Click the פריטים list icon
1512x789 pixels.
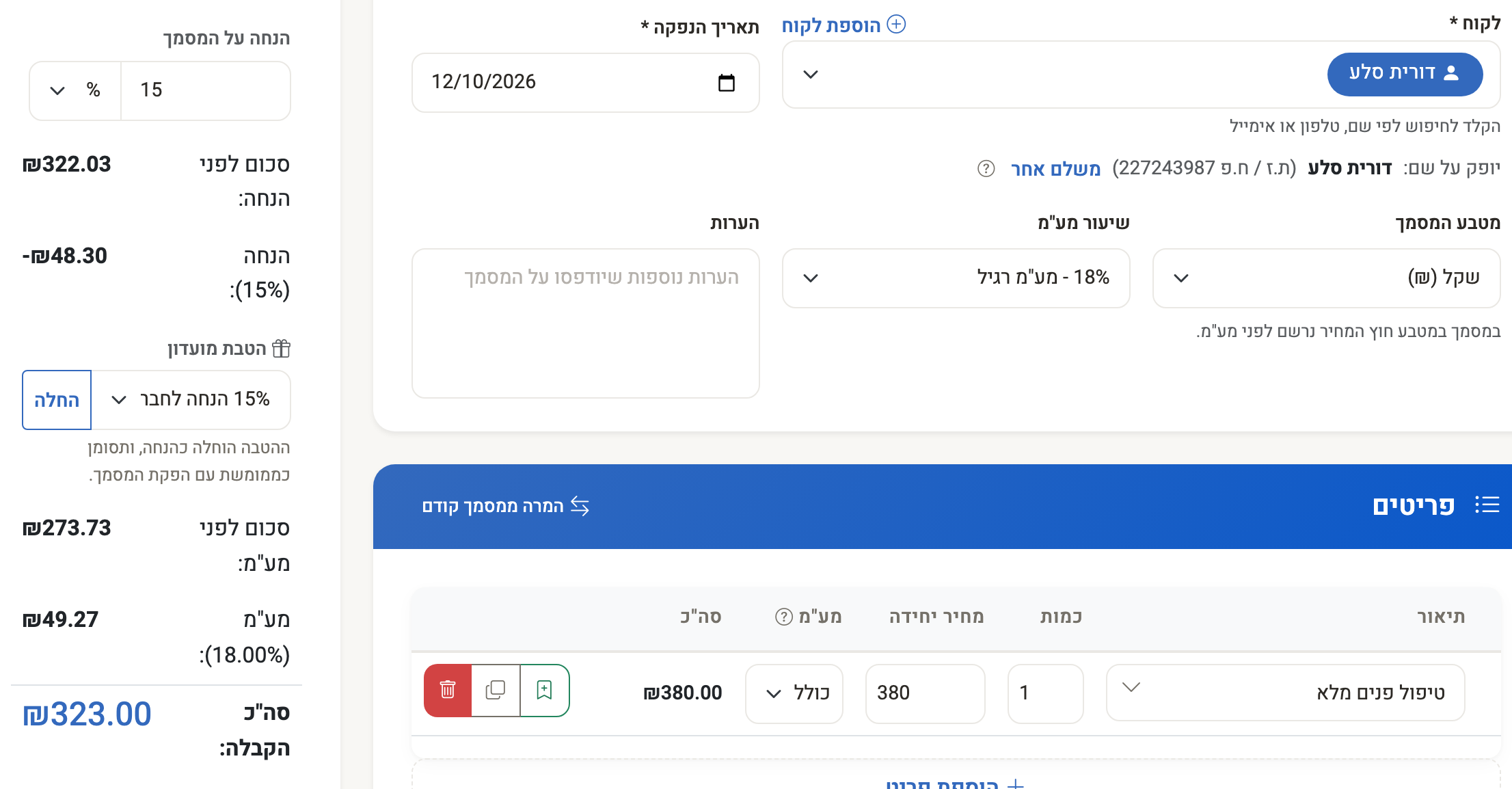(1487, 505)
